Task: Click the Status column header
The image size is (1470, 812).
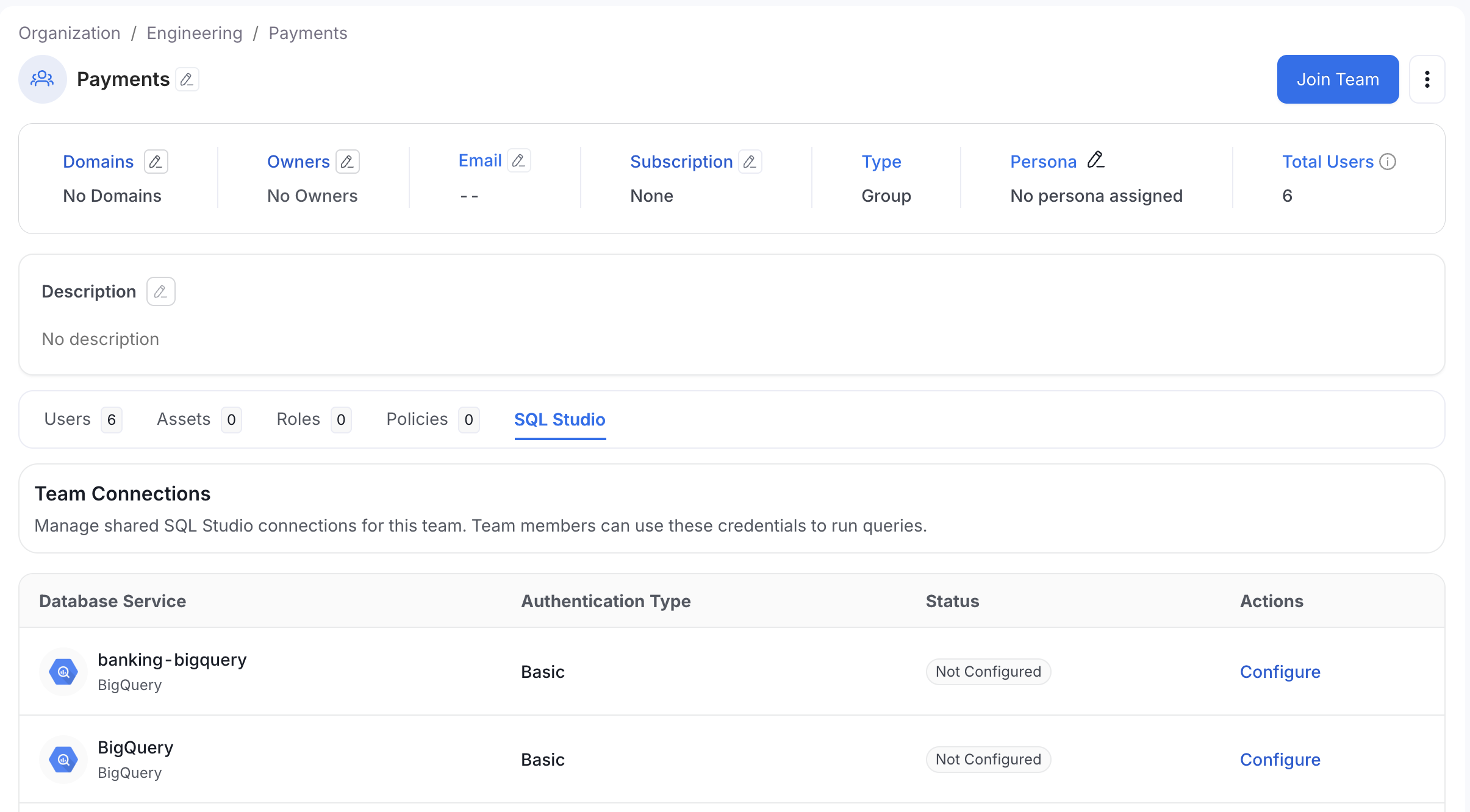Action: point(952,601)
